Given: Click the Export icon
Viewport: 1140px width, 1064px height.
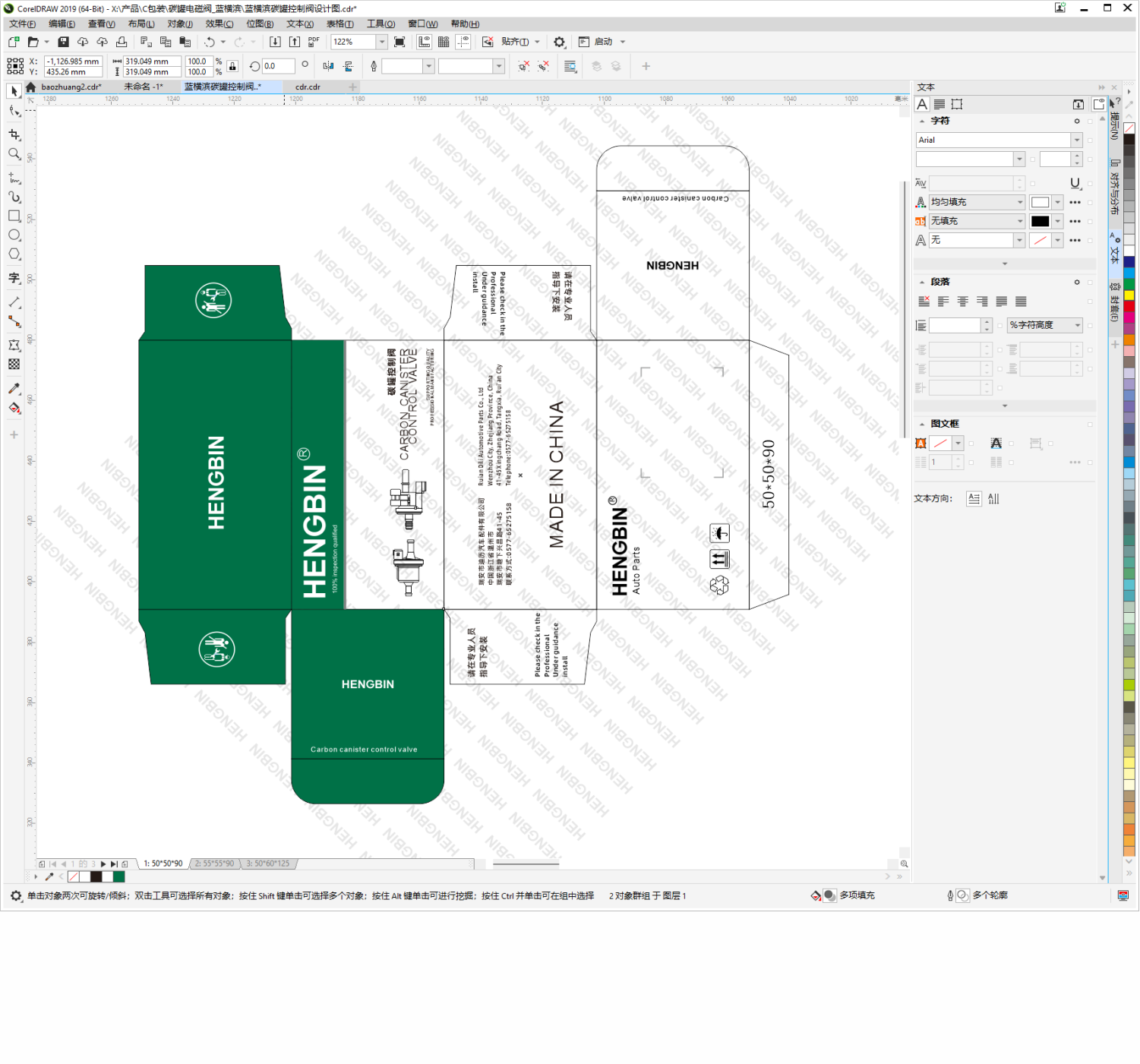Looking at the screenshot, I should click(295, 42).
